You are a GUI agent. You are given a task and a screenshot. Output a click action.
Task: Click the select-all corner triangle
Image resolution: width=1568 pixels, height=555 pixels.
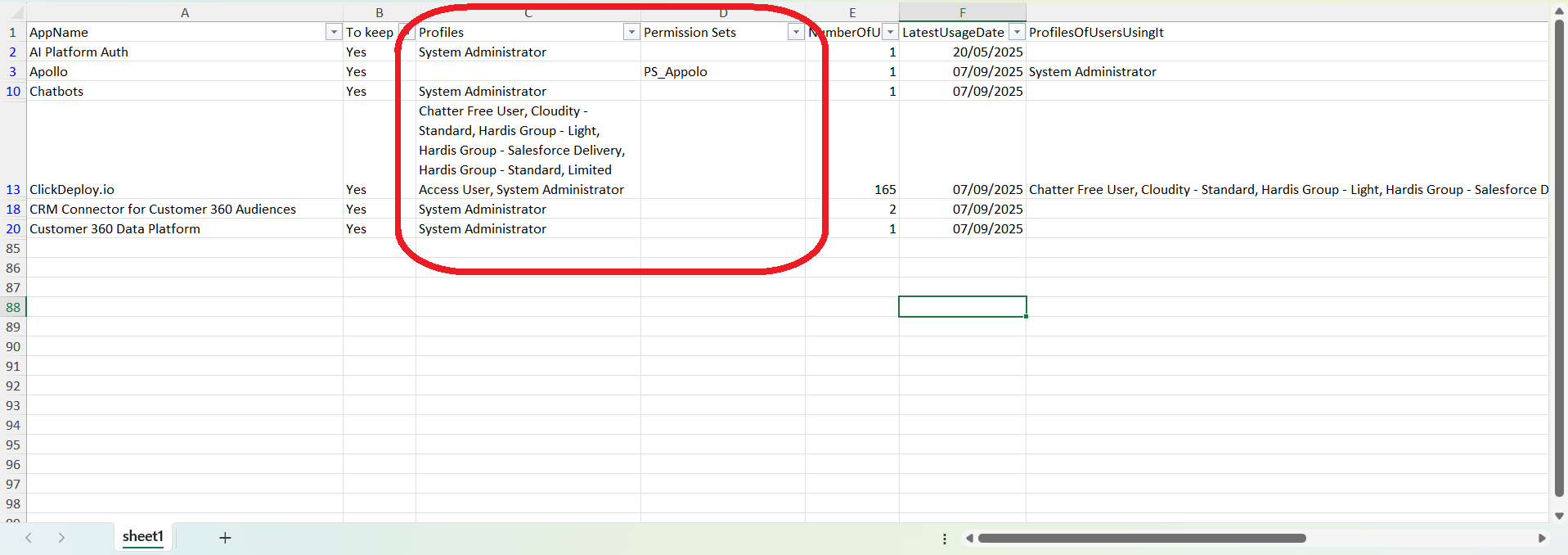pos(17,13)
